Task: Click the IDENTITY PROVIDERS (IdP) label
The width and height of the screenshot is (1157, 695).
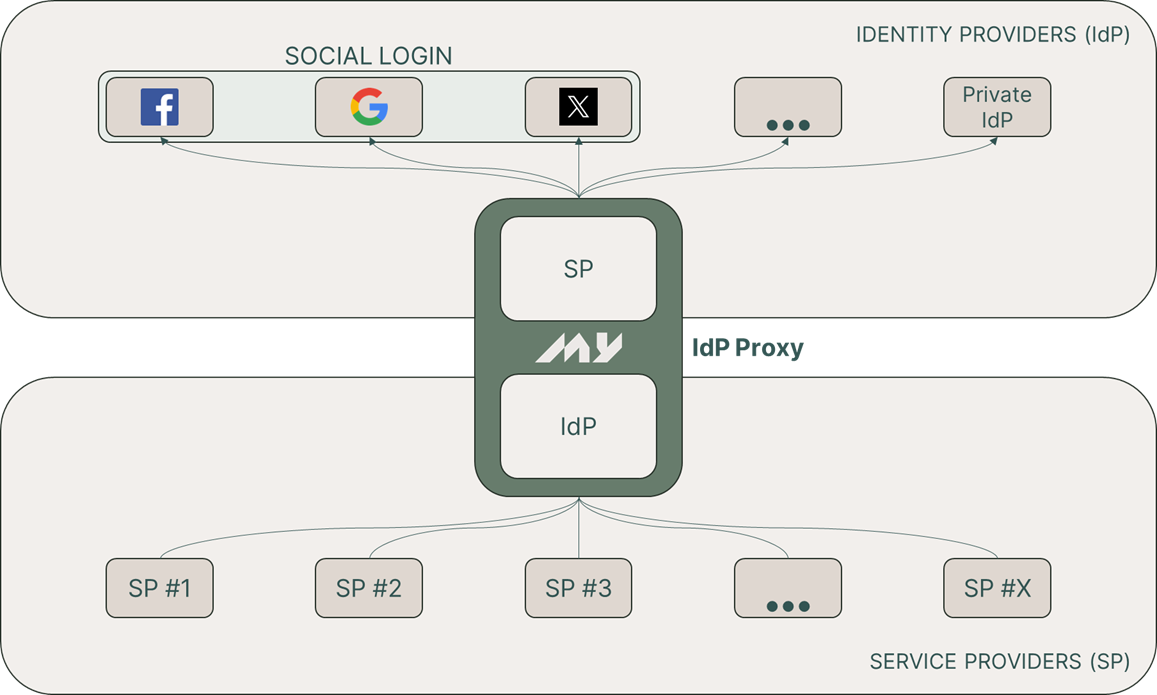Action: click(992, 35)
